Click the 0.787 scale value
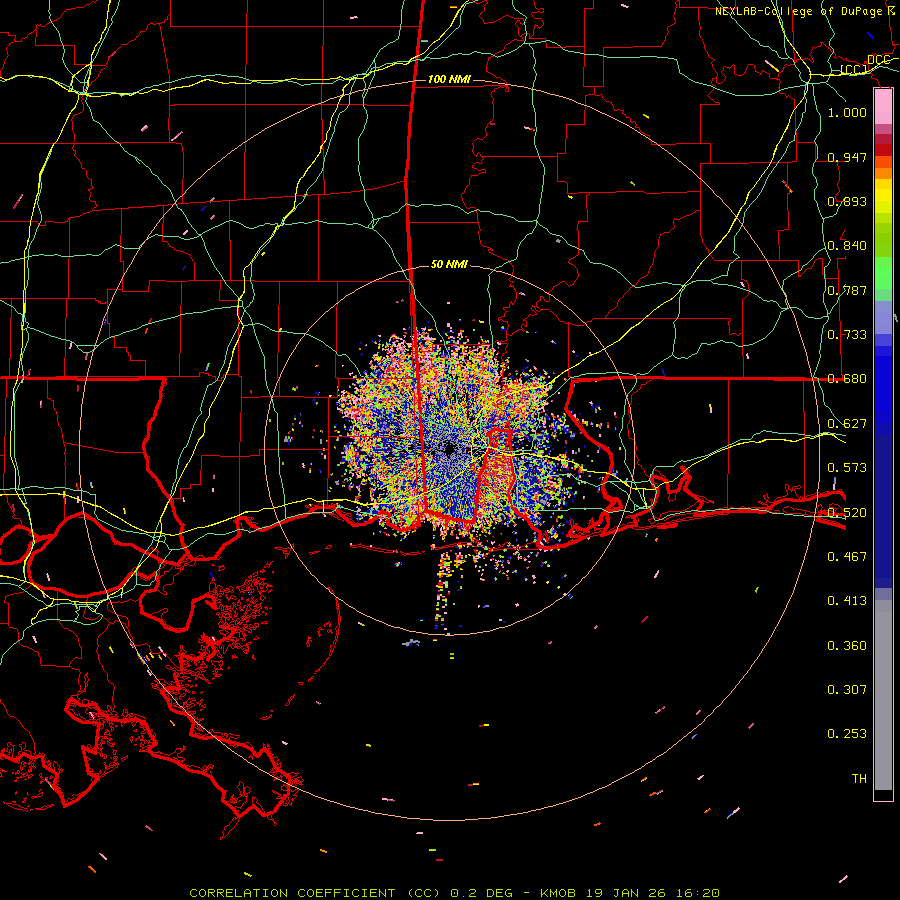This screenshot has height=900, width=900. pyautogui.click(x=847, y=290)
